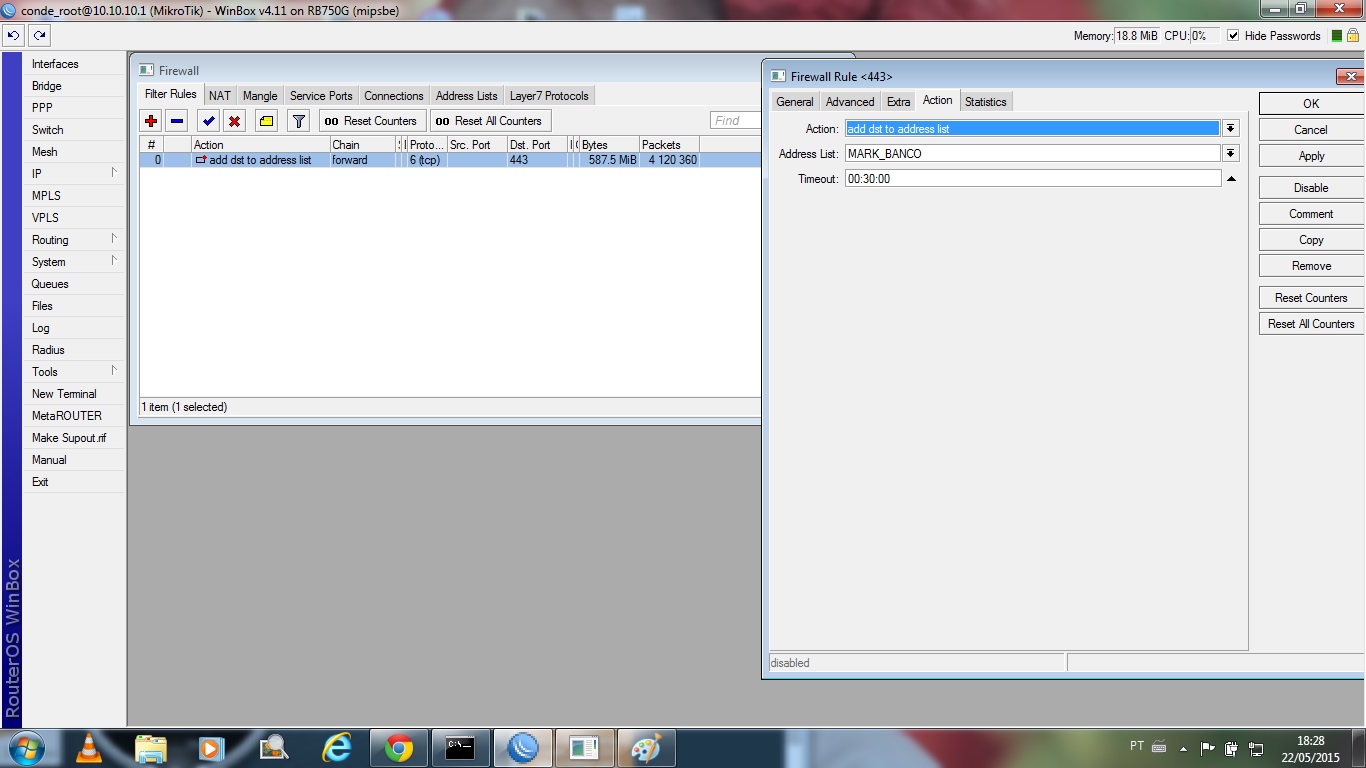This screenshot has height=768, width=1366.
Task: Open the photo magnifier app in the taskbar
Action: [x=273, y=748]
